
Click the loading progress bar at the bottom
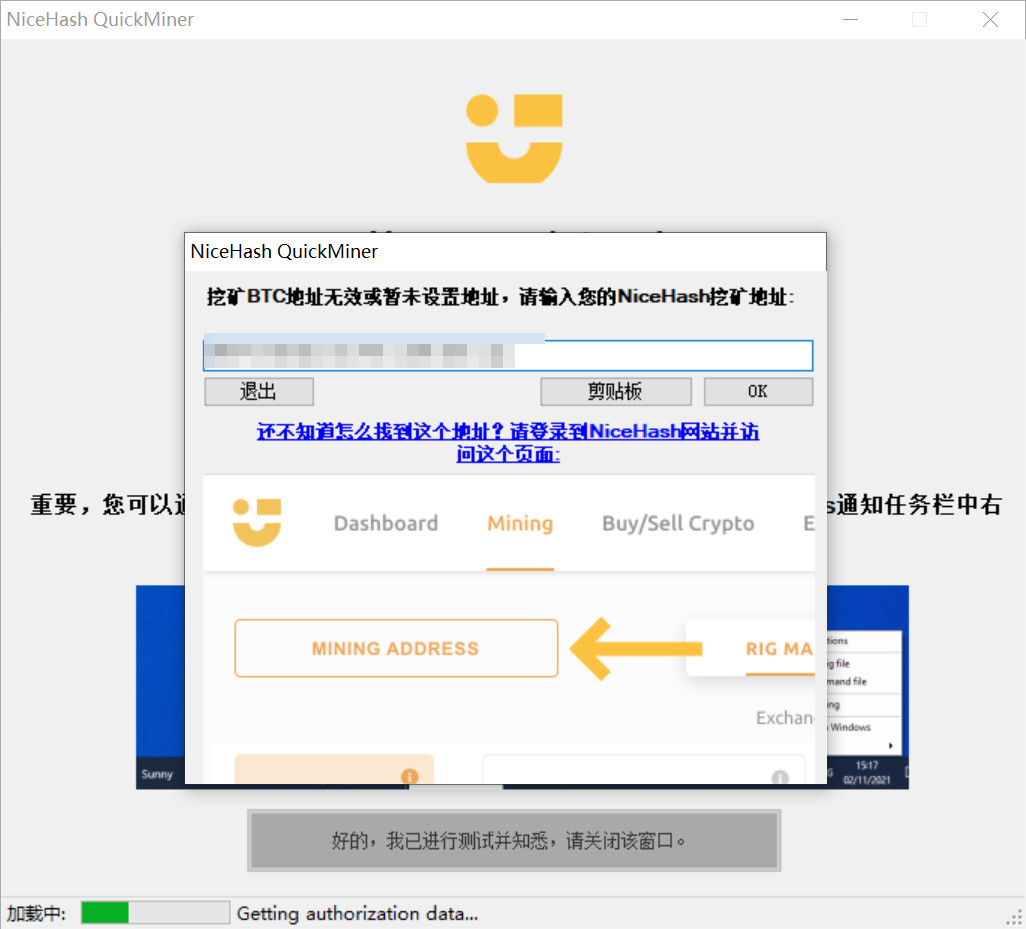tap(155, 913)
